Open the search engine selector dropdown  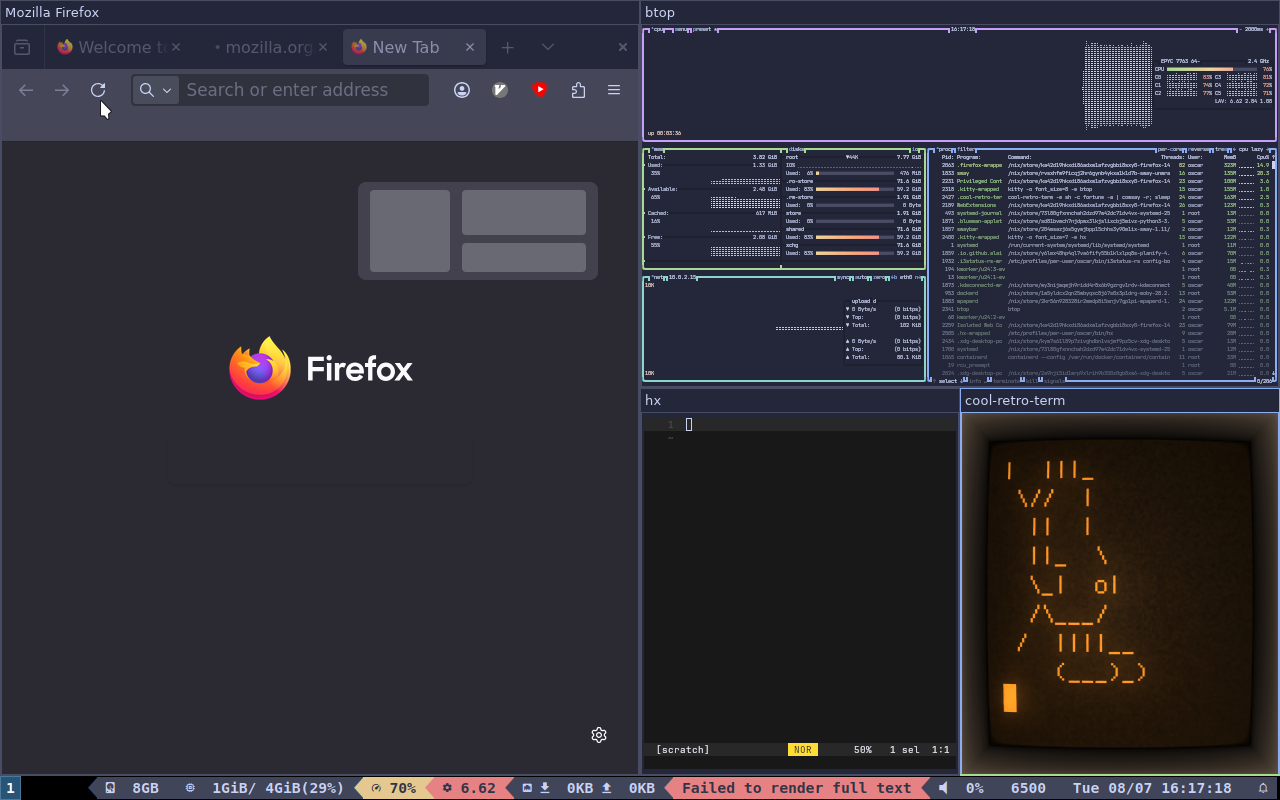pos(156,90)
